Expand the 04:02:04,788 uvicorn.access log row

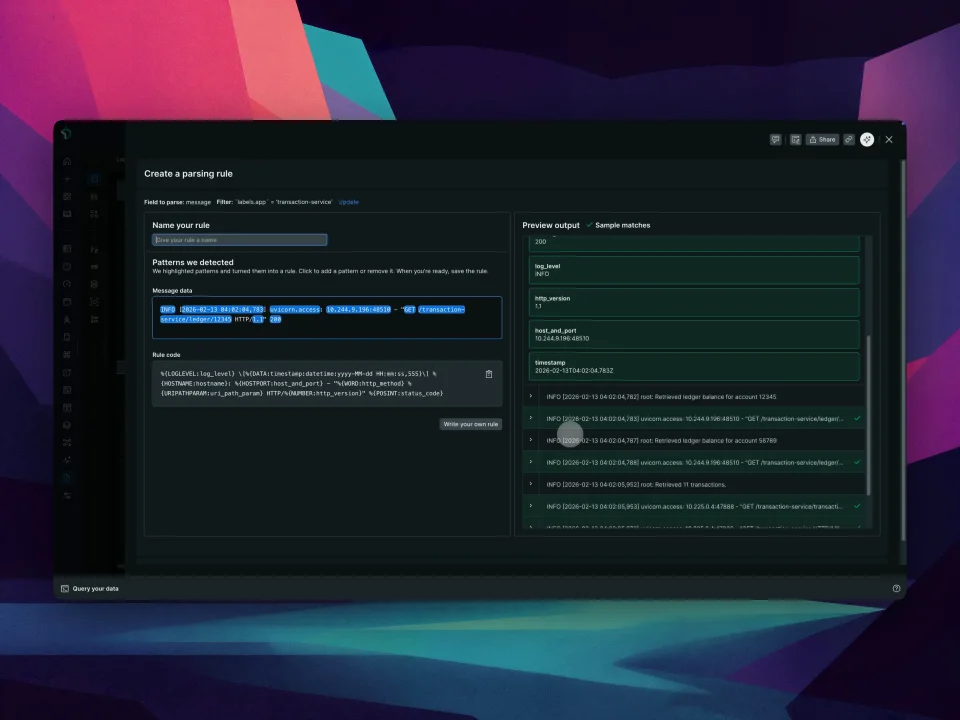click(531, 462)
